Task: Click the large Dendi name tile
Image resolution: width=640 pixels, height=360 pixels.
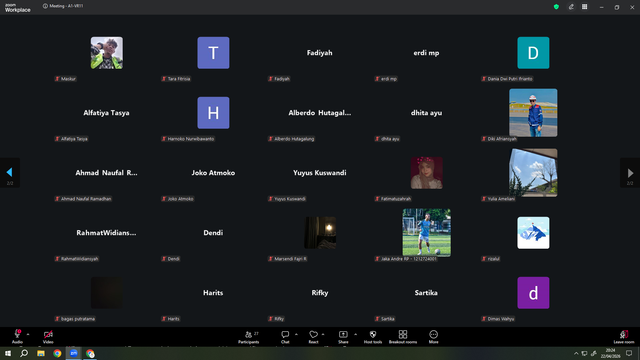Action: pos(213,233)
